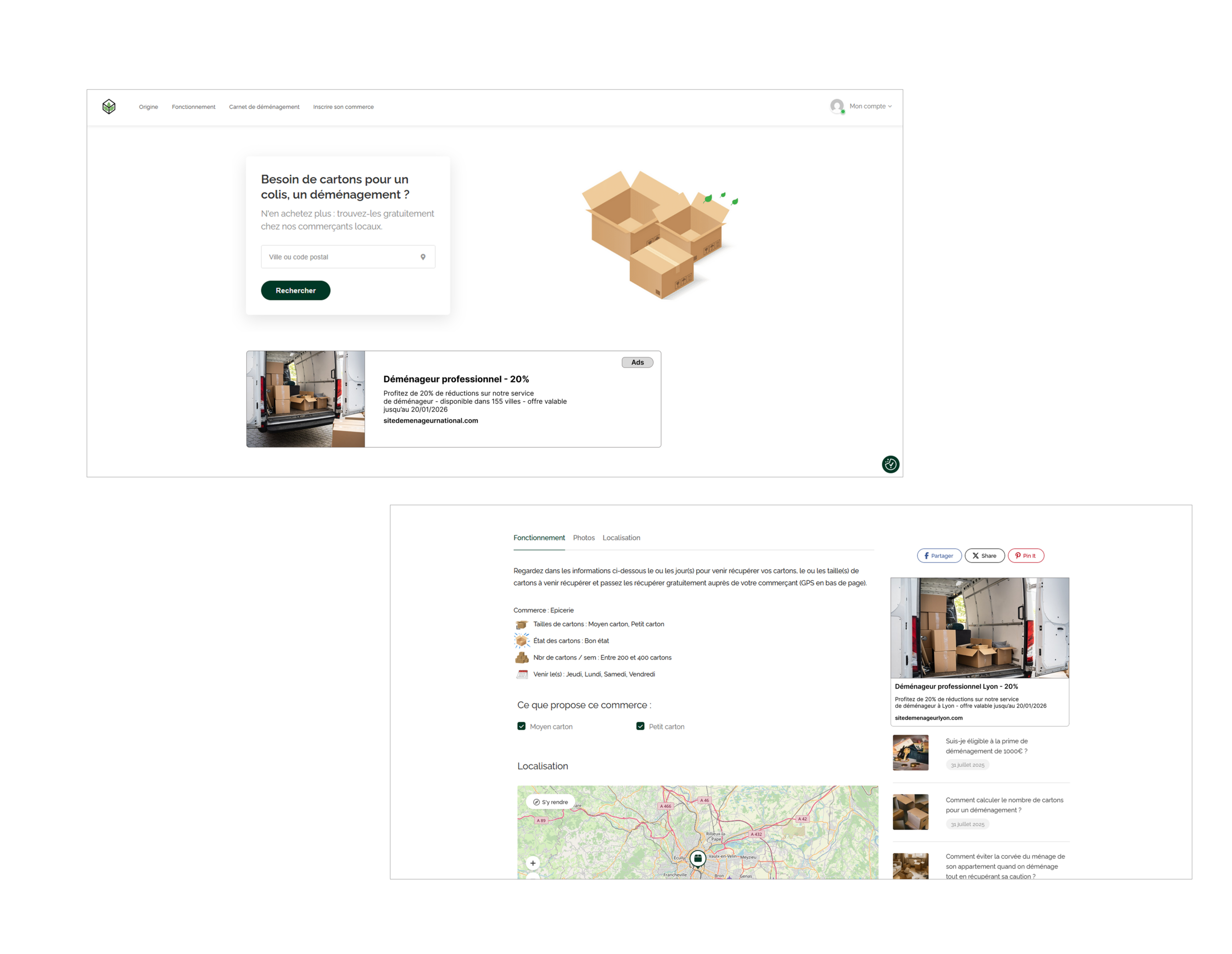Image resolution: width=1232 pixels, height=954 pixels.
Task: Click the green cube site logo
Action: point(109,107)
